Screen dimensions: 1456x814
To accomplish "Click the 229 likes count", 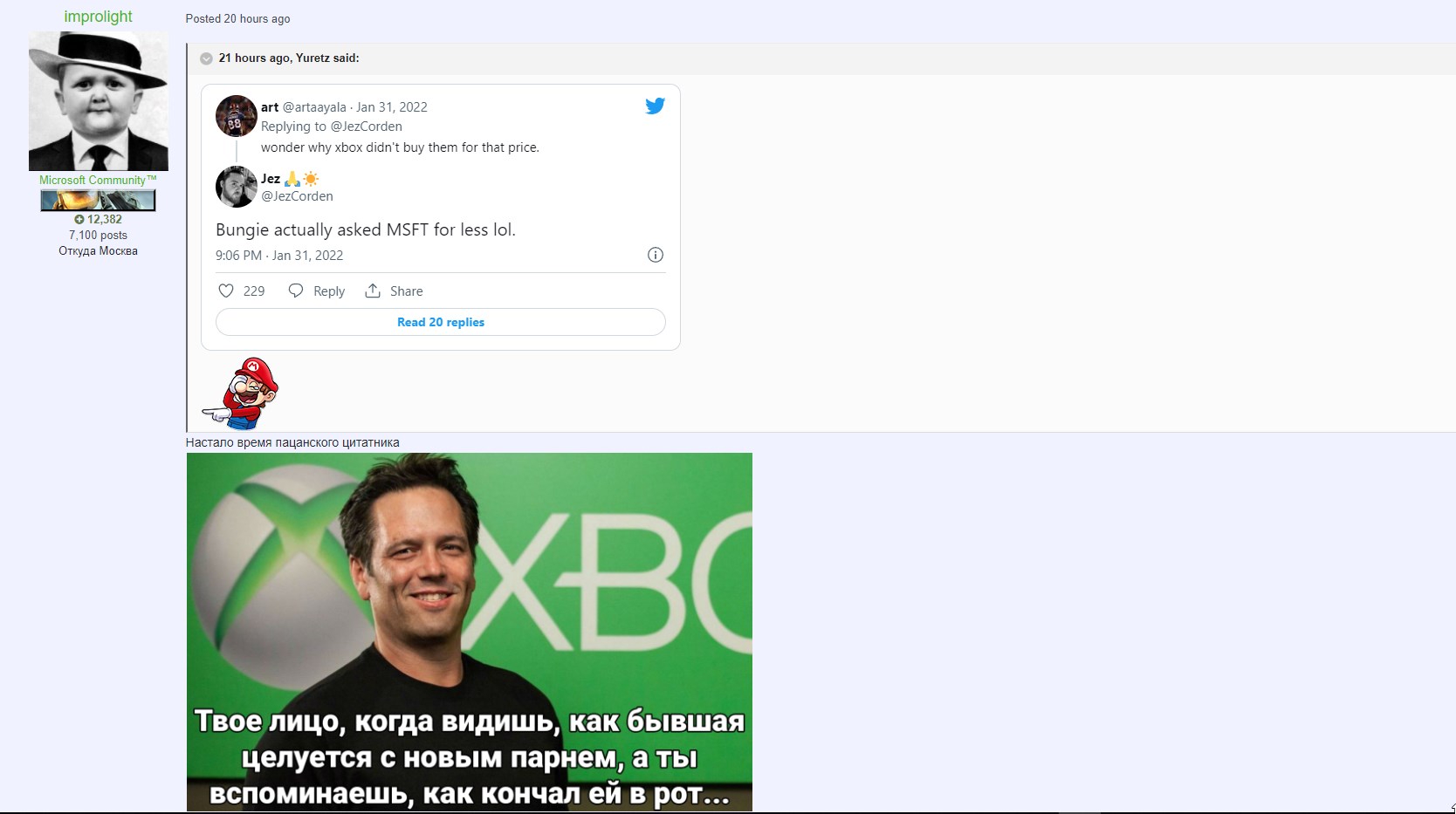I will pyautogui.click(x=254, y=291).
